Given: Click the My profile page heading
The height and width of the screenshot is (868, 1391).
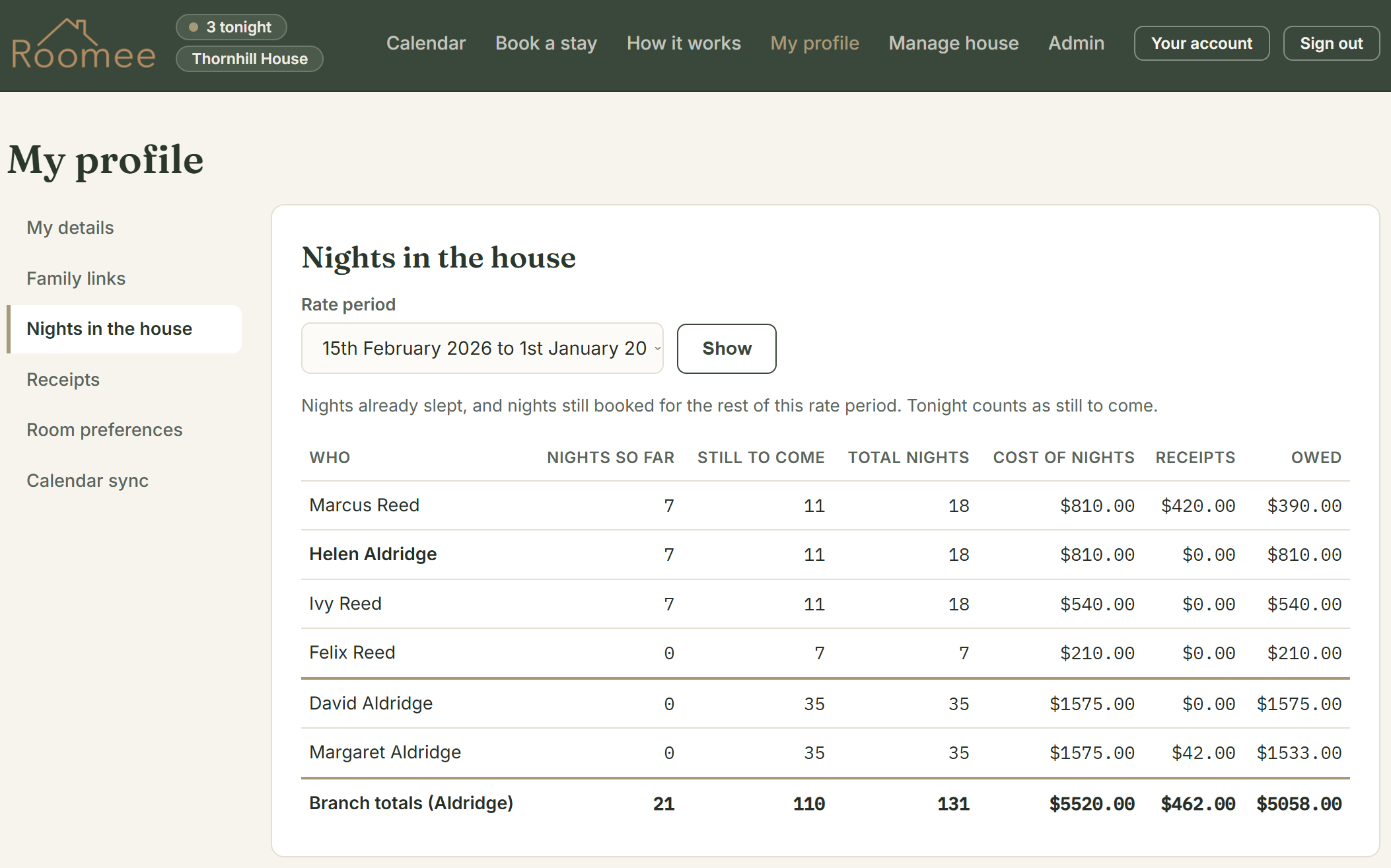Looking at the screenshot, I should click(x=106, y=161).
